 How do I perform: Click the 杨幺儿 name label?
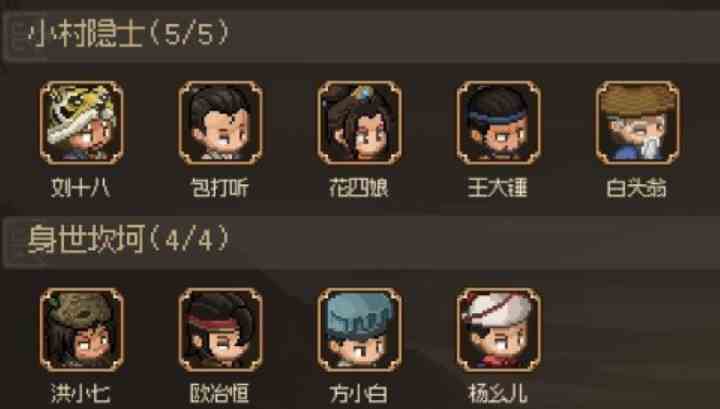498,394
